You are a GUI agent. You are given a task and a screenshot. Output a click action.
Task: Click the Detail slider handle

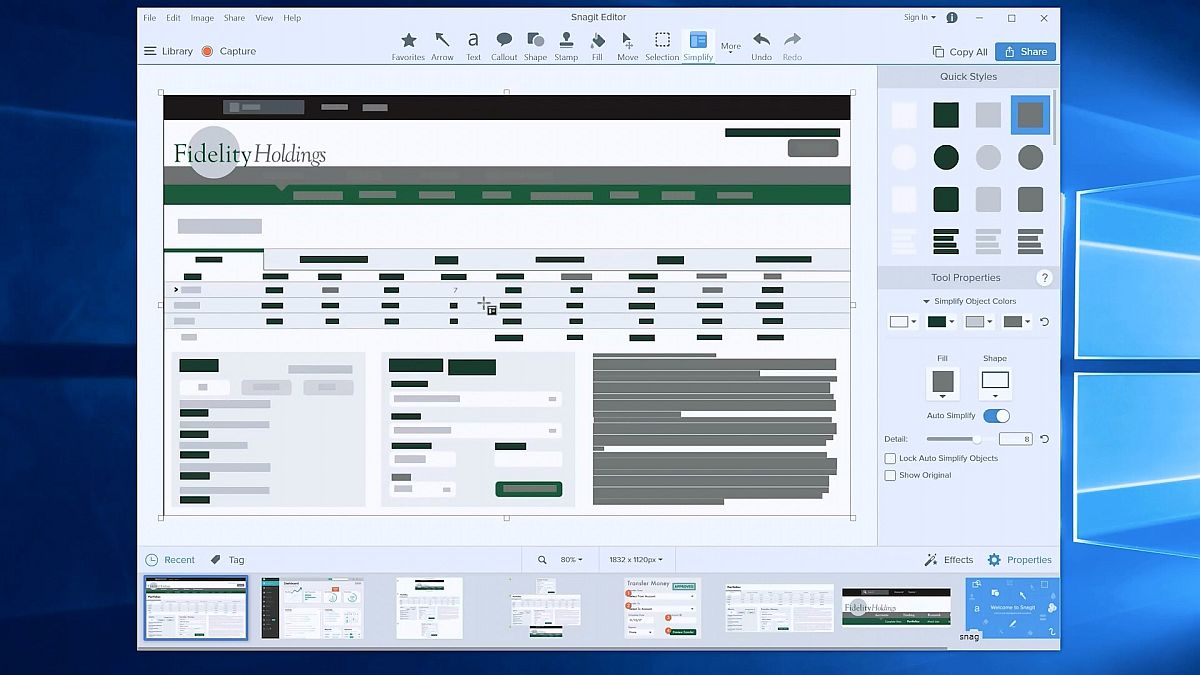(x=977, y=439)
